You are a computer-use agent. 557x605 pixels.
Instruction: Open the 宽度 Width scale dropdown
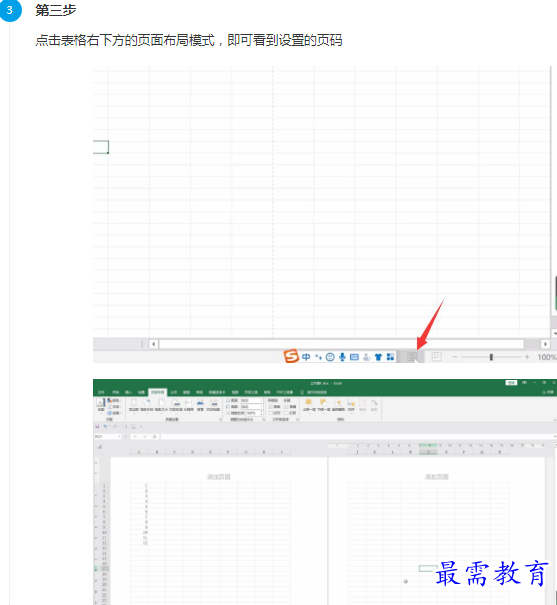pyautogui.click(x=252, y=400)
